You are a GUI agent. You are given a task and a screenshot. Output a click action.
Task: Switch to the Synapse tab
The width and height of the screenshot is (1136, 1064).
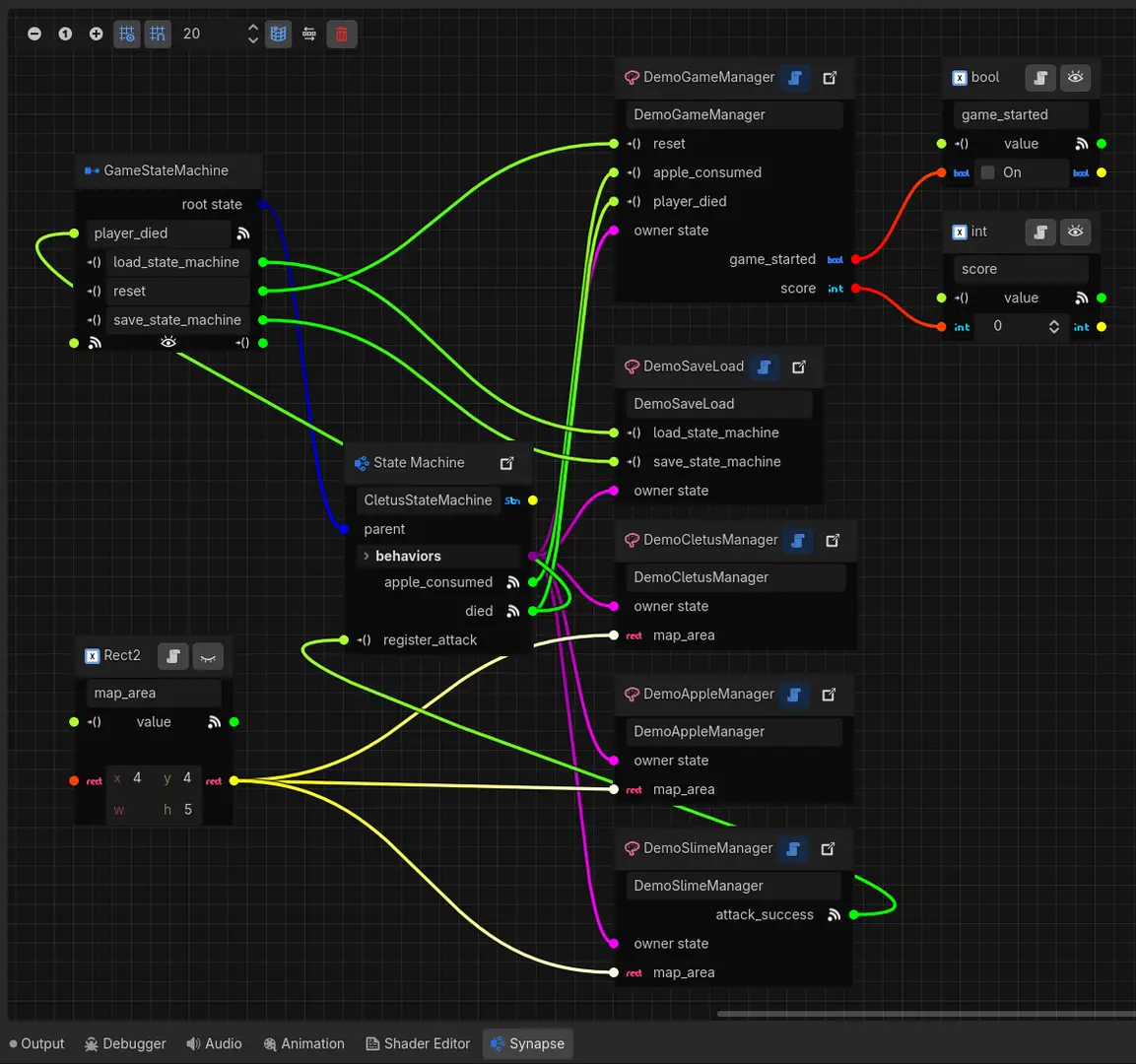click(527, 1043)
